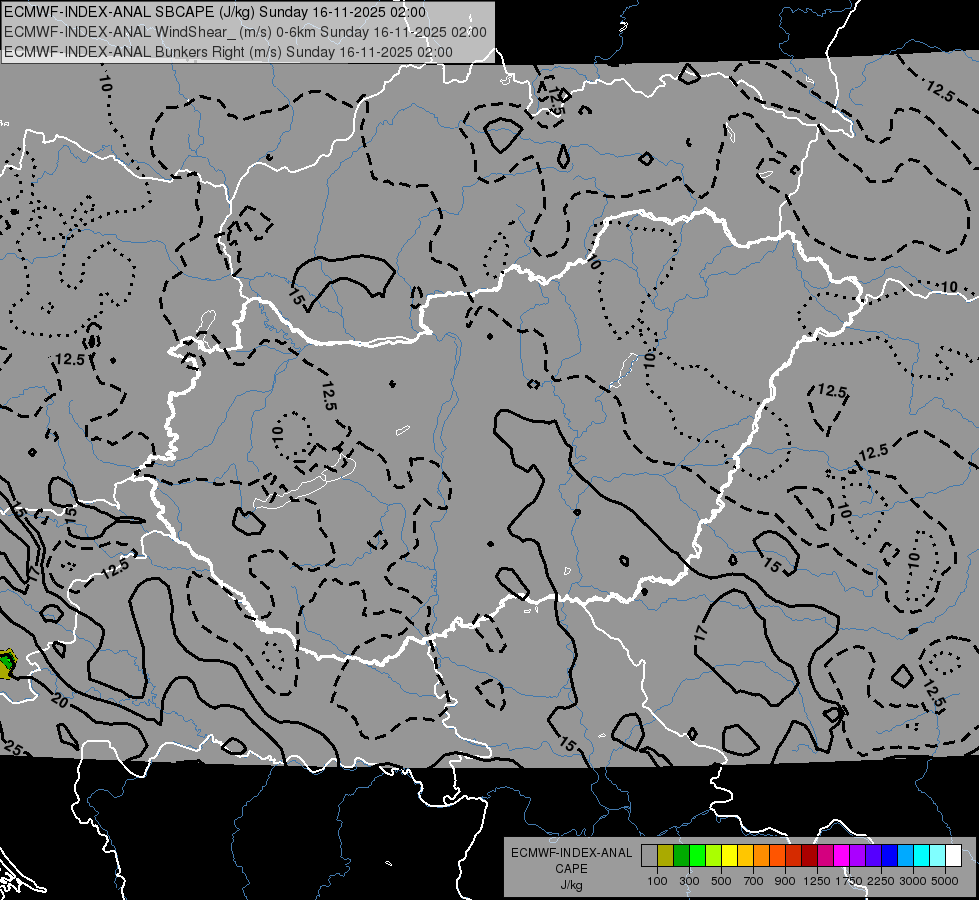Viewport: 979px width, 900px height.
Task: Select the dark red CAPE legend swatch
Action: pos(809,856)
